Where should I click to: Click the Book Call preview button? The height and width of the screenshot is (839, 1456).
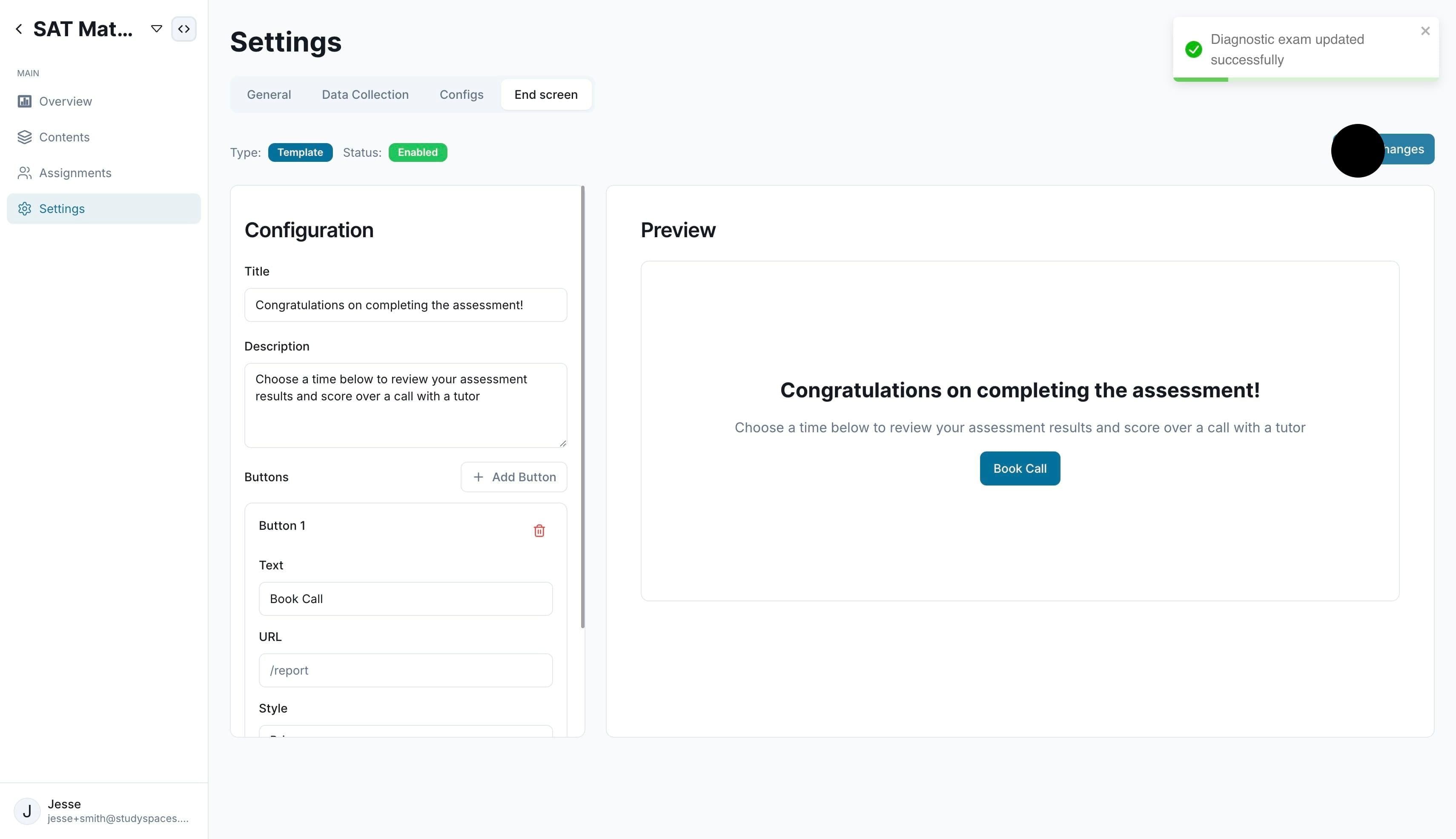pyautogui.click(x=1020, y=468)
